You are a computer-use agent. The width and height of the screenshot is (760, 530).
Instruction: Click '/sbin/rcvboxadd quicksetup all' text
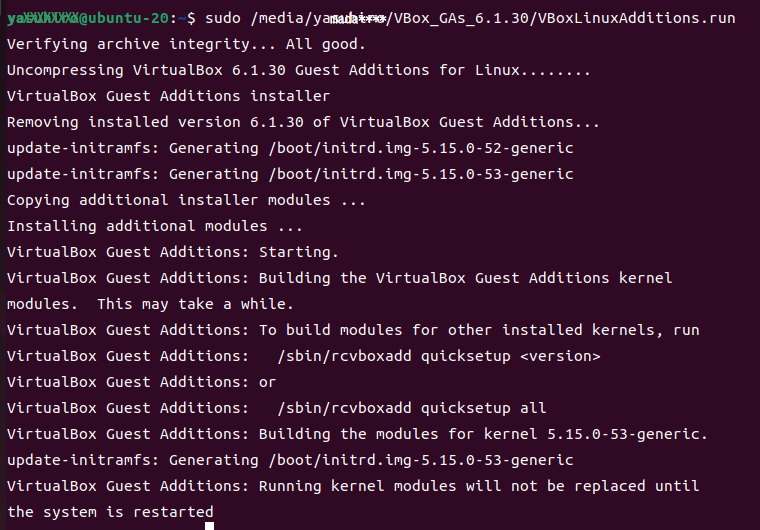(412, 408)
